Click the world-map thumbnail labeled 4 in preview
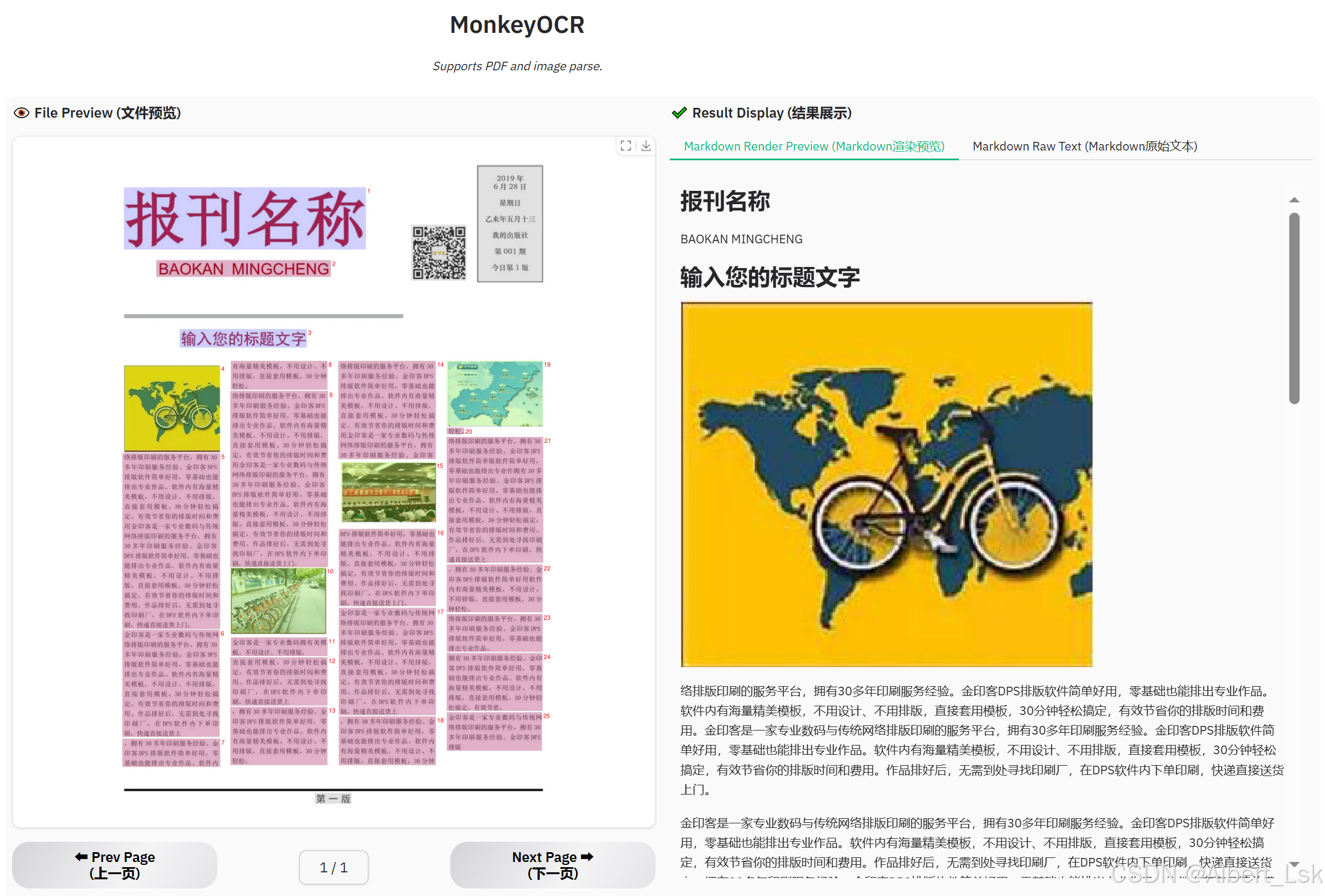Viewport: 1325px width, 896px height. (171, 408)
